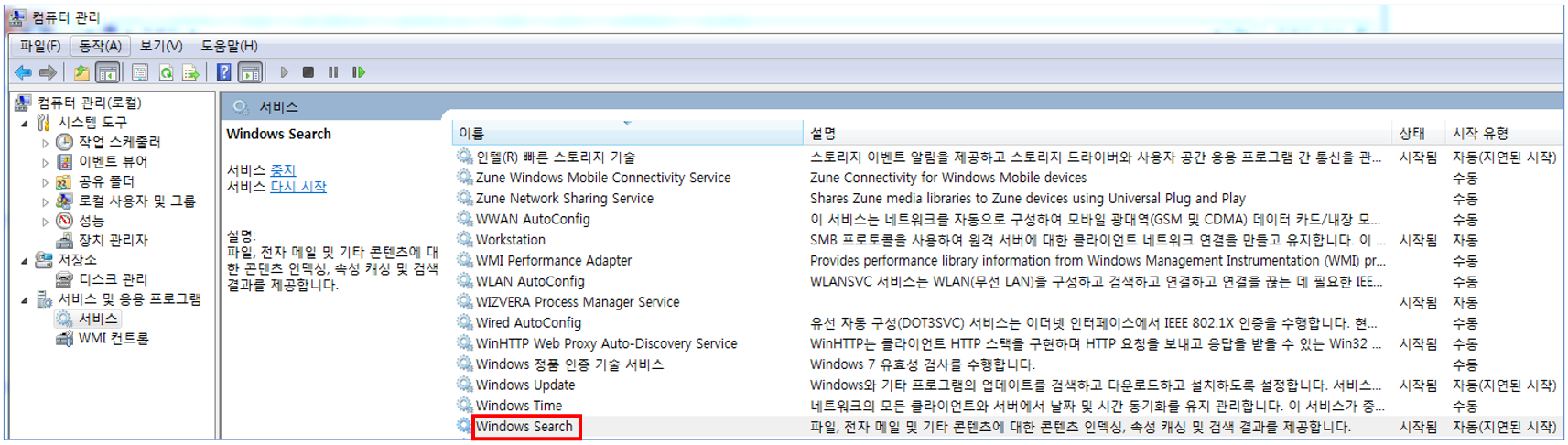Toggle the Show/Hide Console Tree button

click(x=107, y=72)
